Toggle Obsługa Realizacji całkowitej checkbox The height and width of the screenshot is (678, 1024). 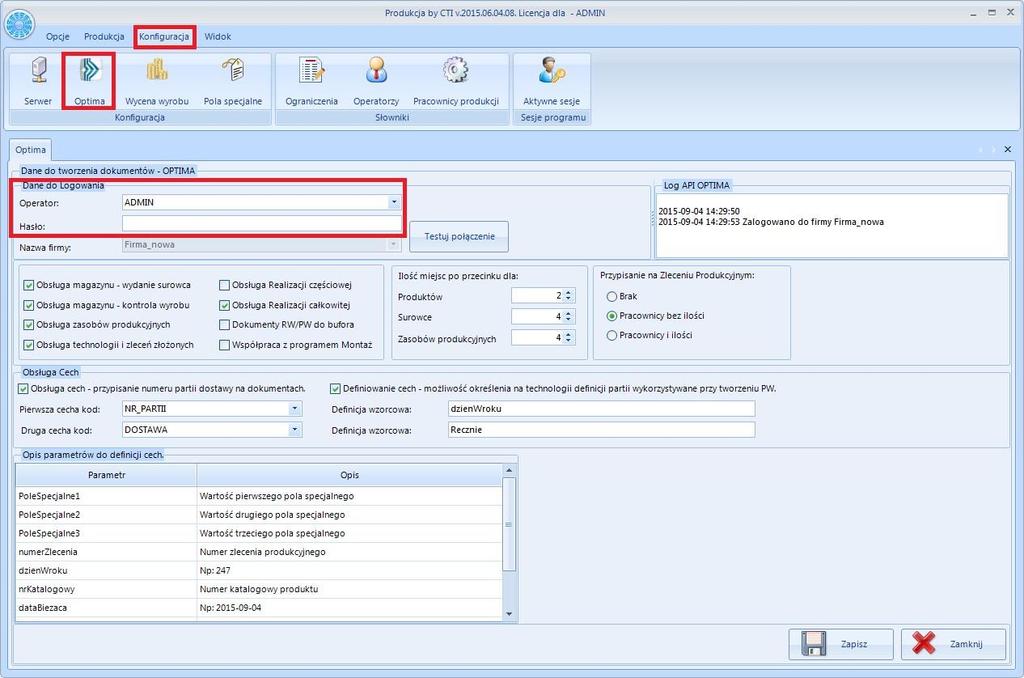(225, 305)
